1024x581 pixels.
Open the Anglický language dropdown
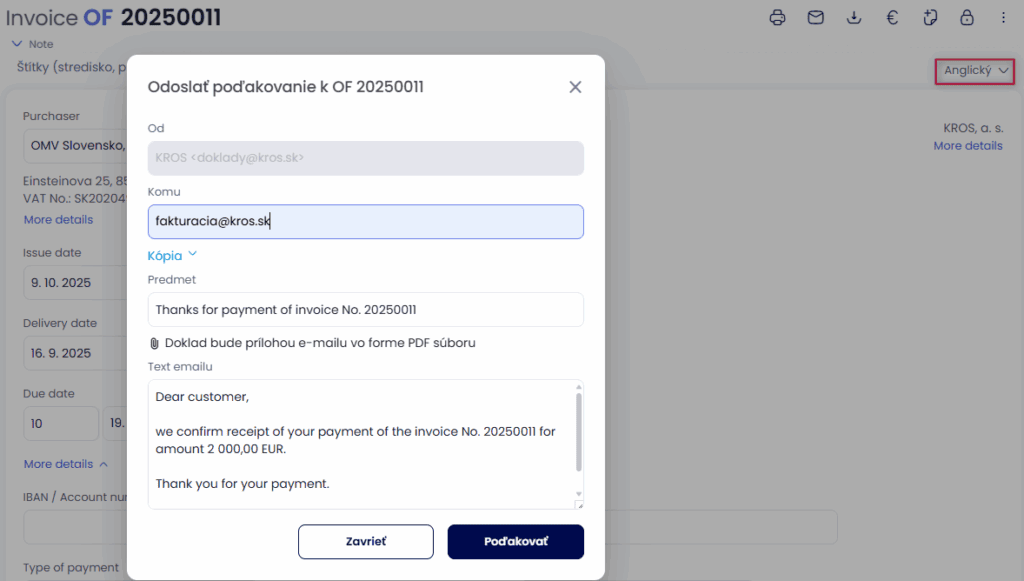975,71
